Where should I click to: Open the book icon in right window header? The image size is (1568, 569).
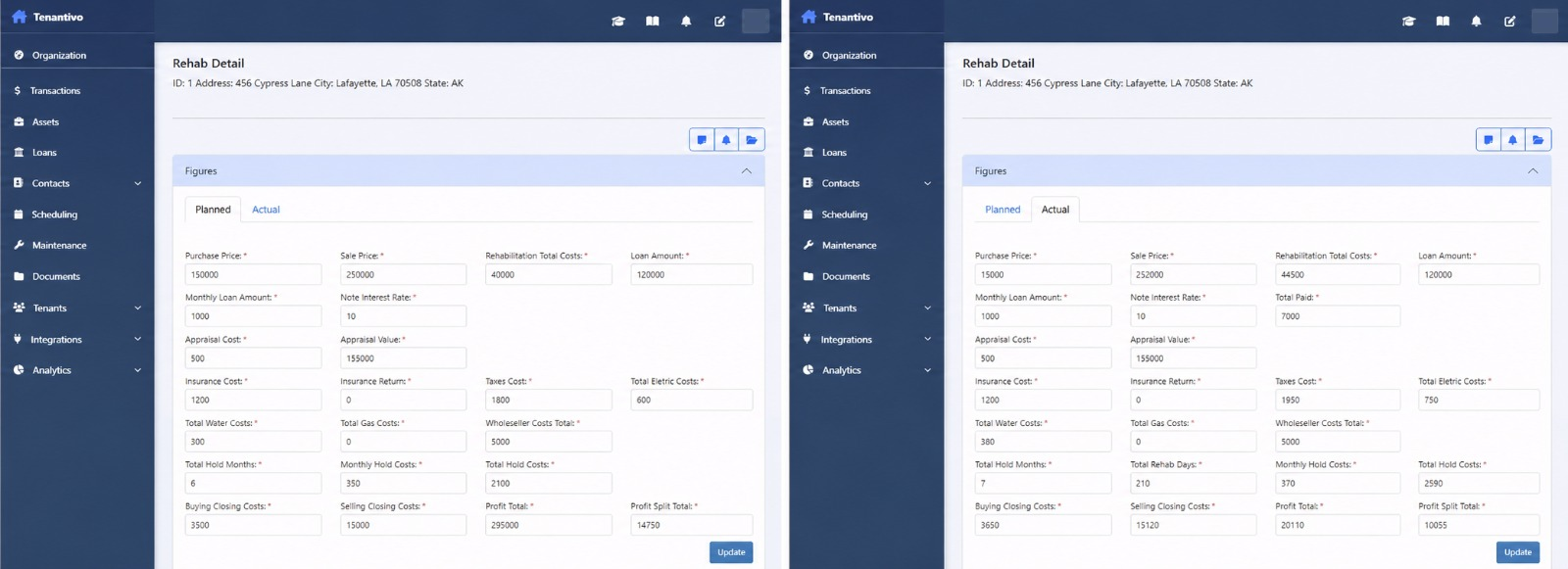pos(1443,21)
